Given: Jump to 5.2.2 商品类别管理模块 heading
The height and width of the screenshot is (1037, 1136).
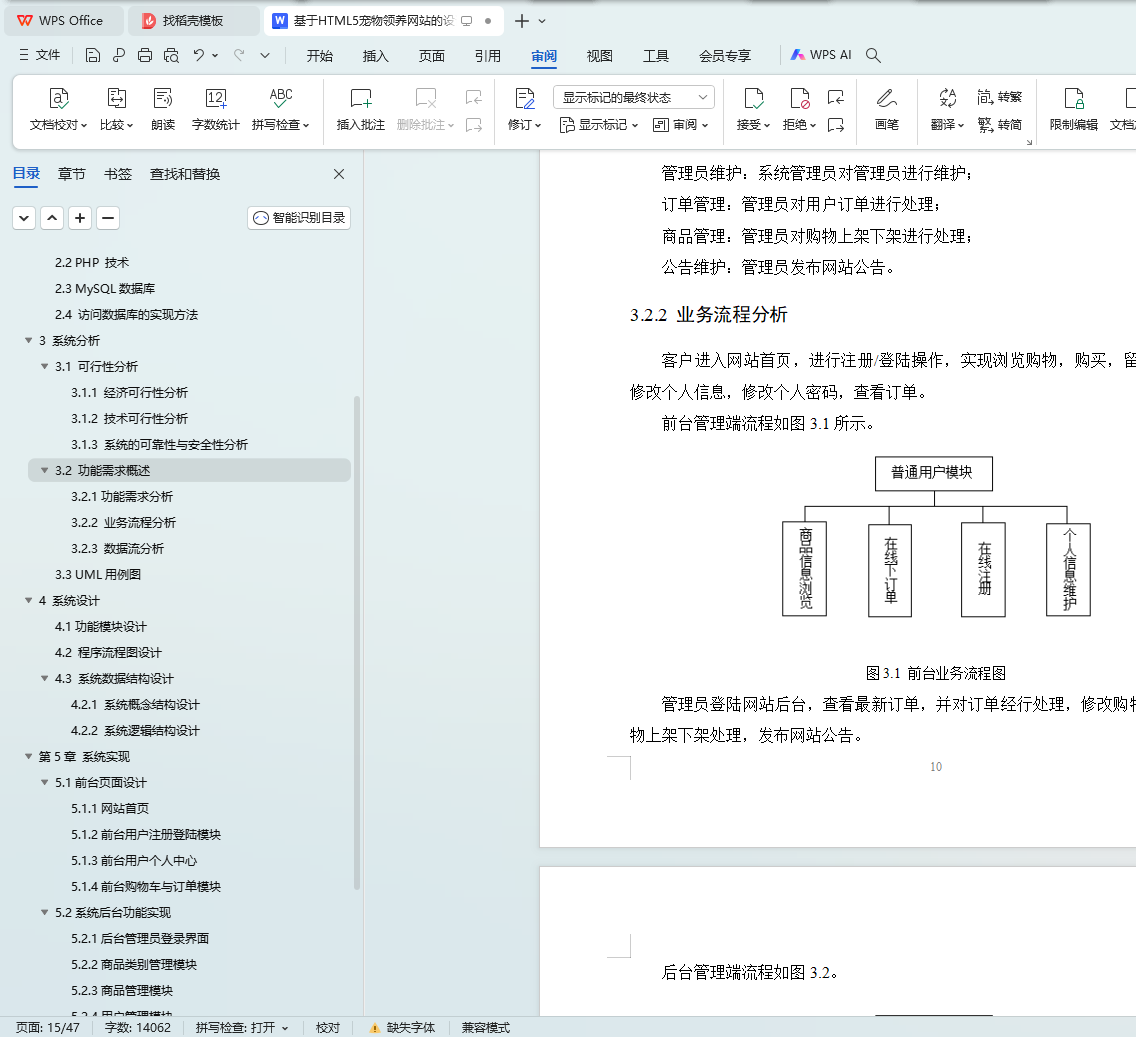Looking at the screenshot, I should 134,965.
